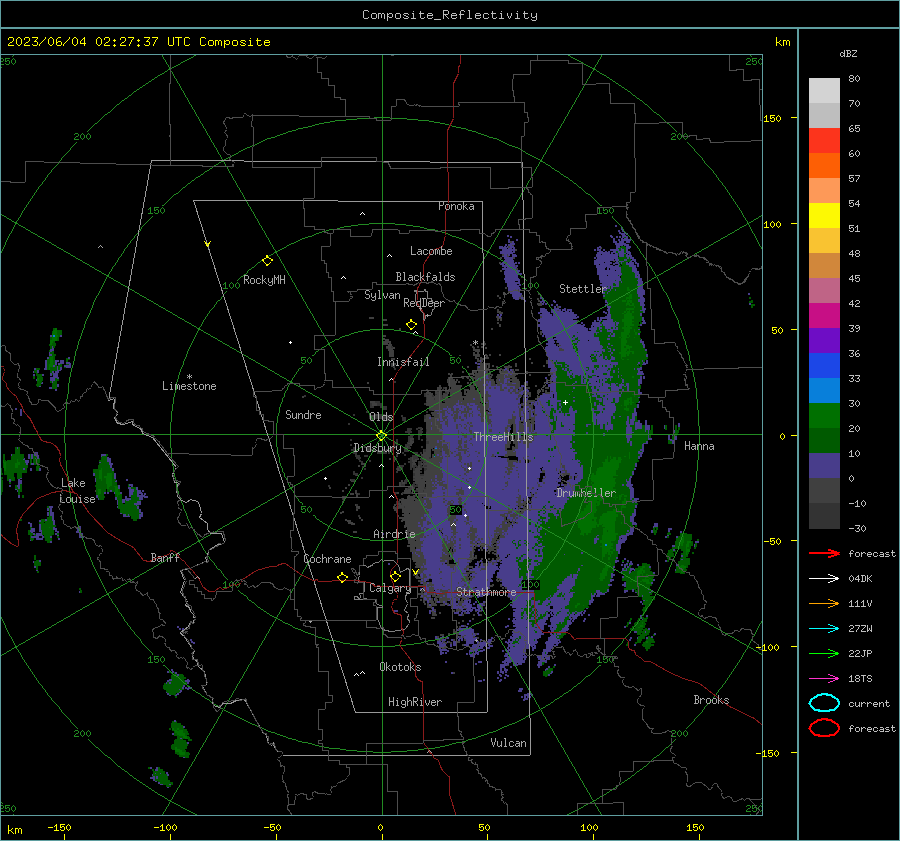
Task: Click the current legend label
Action: [869, 703]
